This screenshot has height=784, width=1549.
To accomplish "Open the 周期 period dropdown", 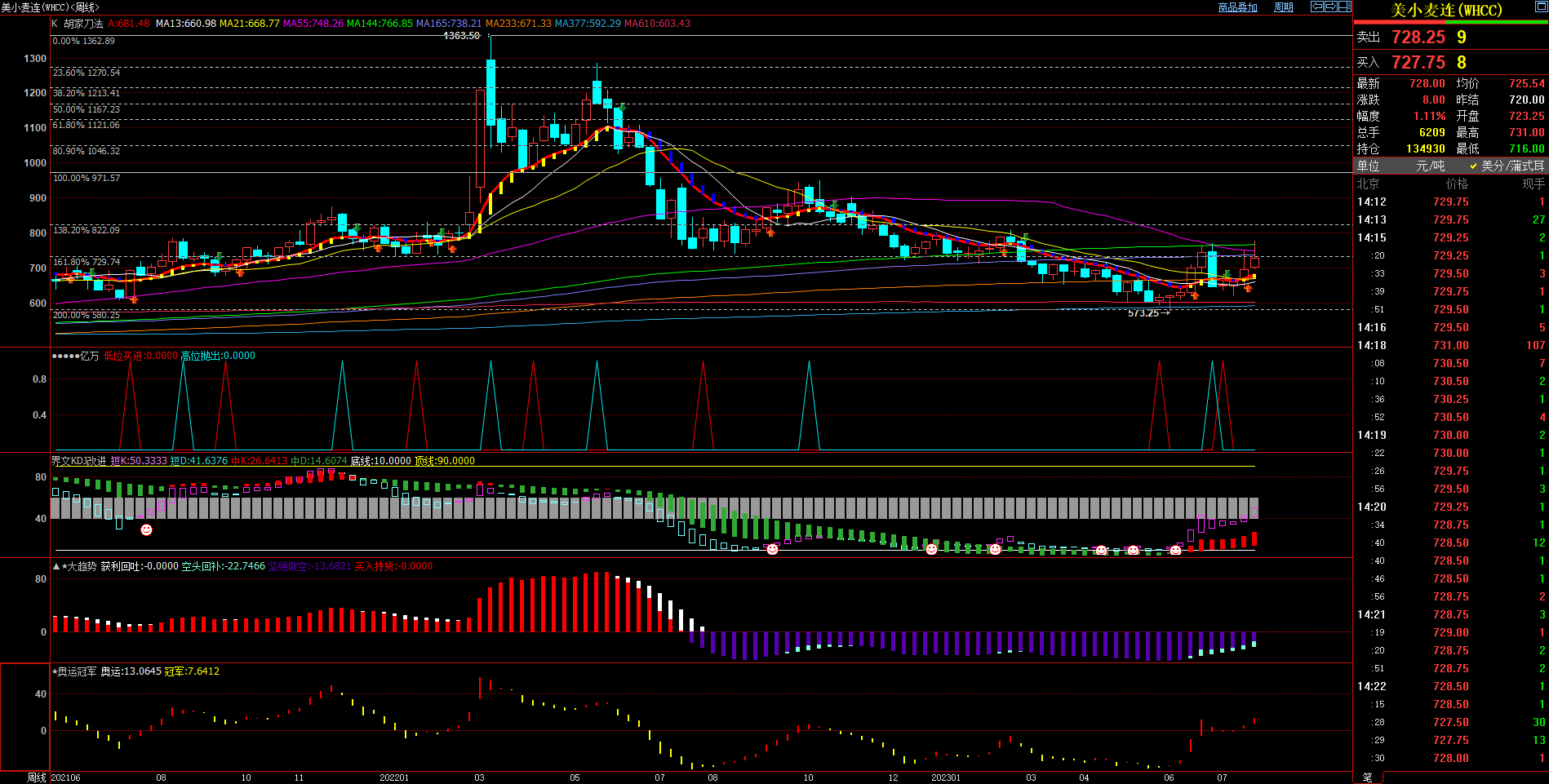I will tap(1284, 7).
